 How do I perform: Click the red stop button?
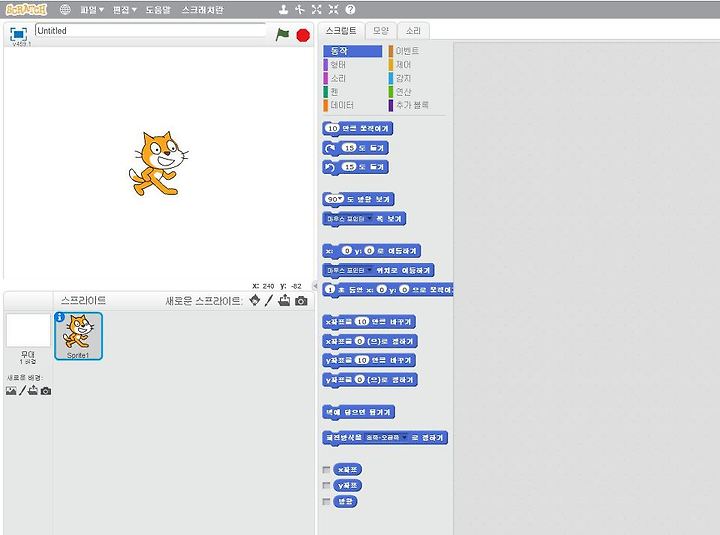point(303,35)
